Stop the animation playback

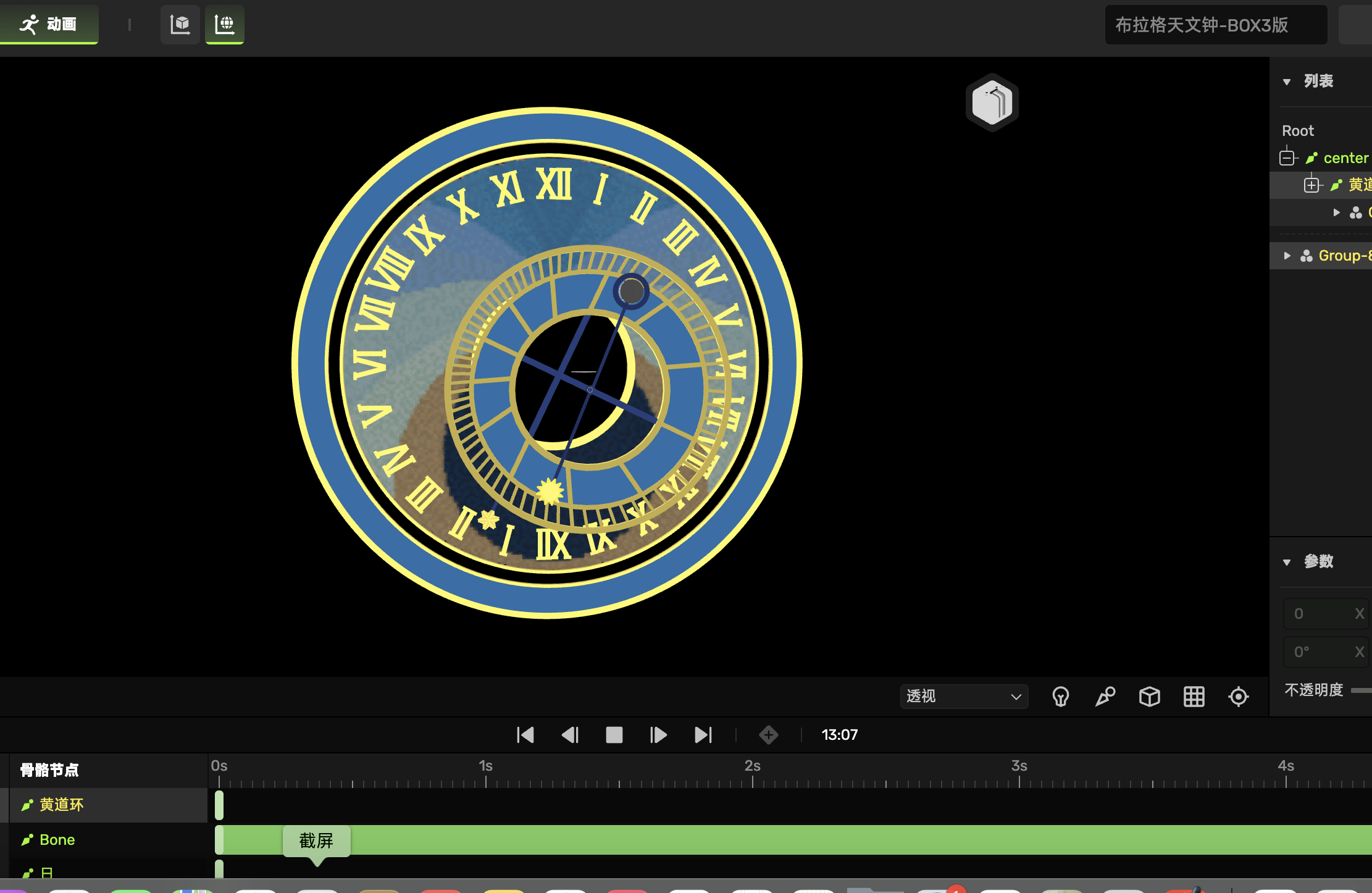click(x=614, y=735)
